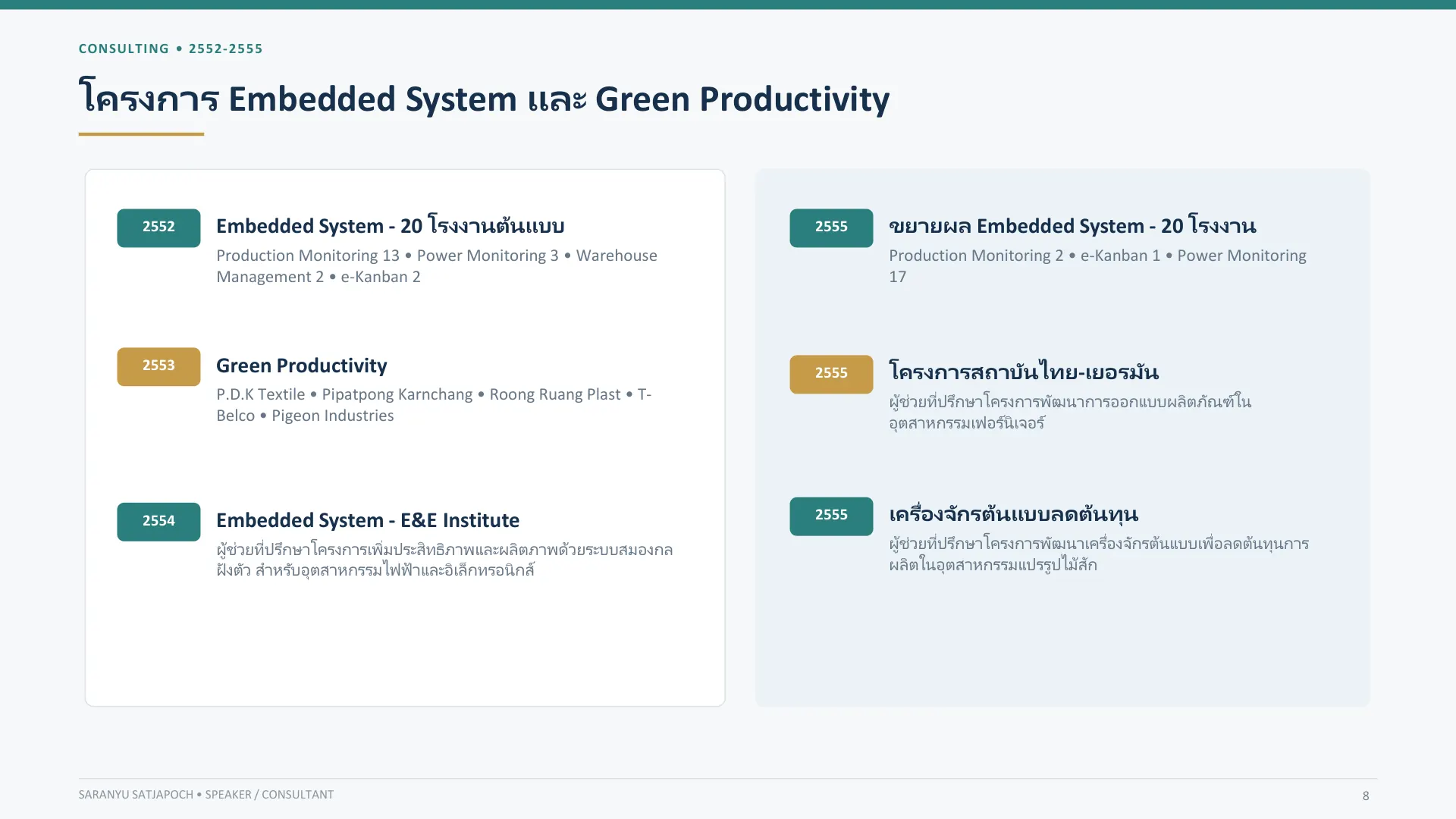
Task: Click the 2552 year badge
Action: (x=158, y=227)
